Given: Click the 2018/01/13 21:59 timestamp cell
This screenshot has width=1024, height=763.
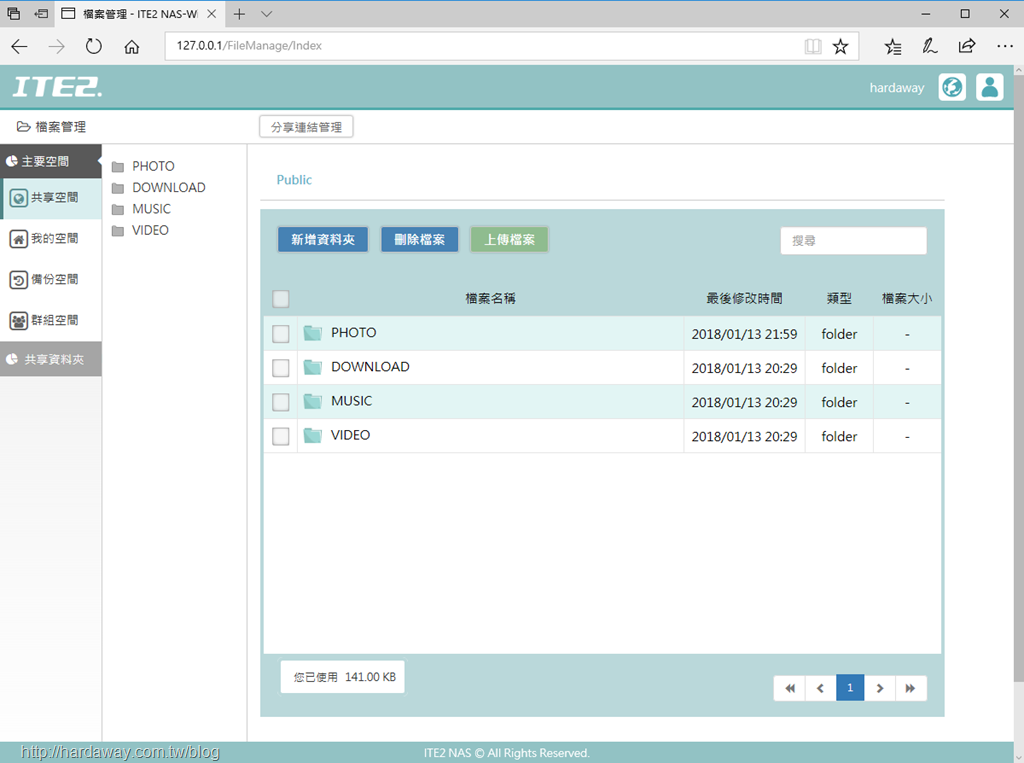Looking at the screenshot, I should click(744, 334).
